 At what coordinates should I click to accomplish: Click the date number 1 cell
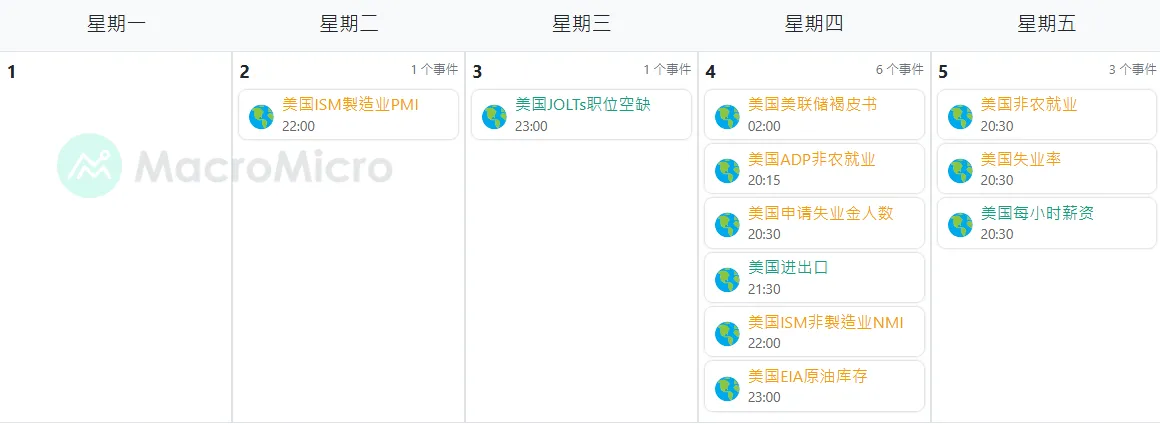pos(12,72)
